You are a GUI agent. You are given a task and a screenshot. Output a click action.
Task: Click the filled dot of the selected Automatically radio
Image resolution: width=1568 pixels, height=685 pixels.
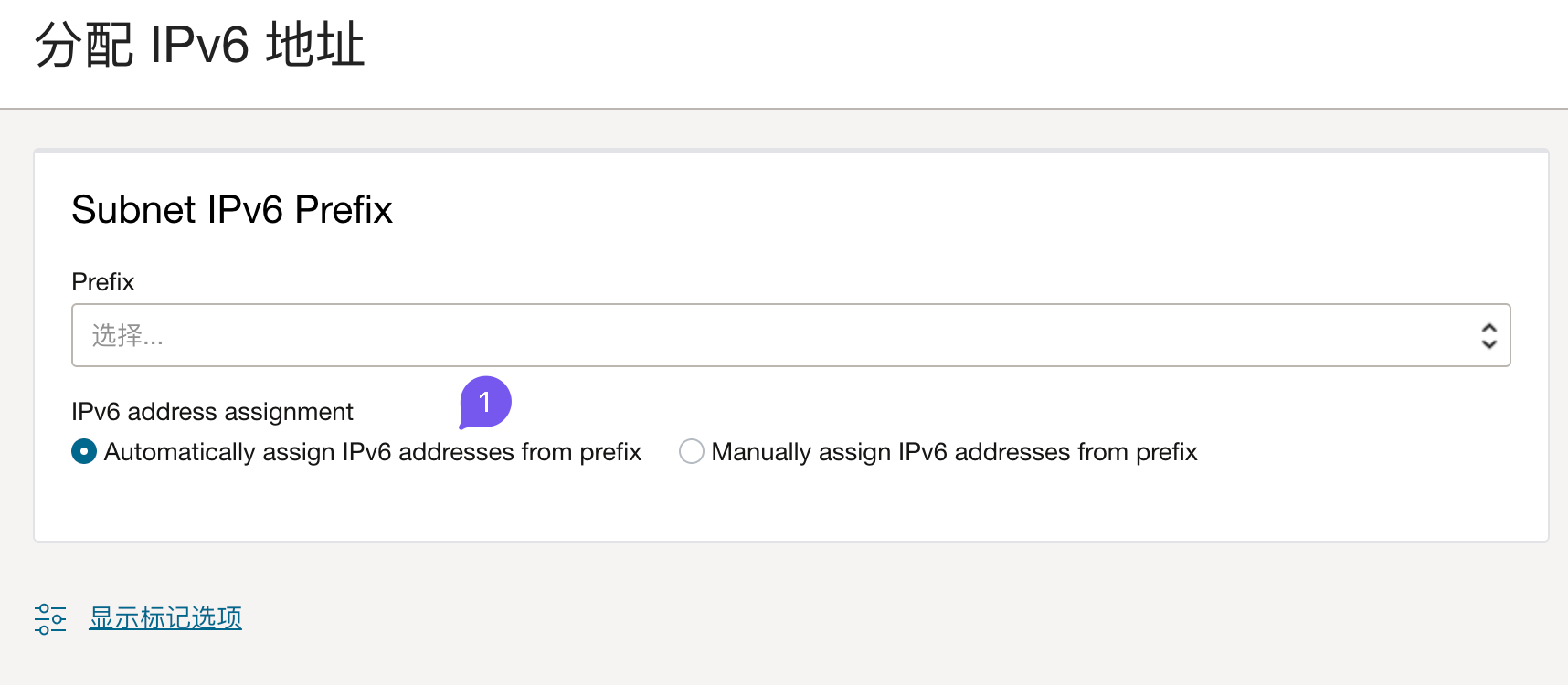[x=84, y=451]
